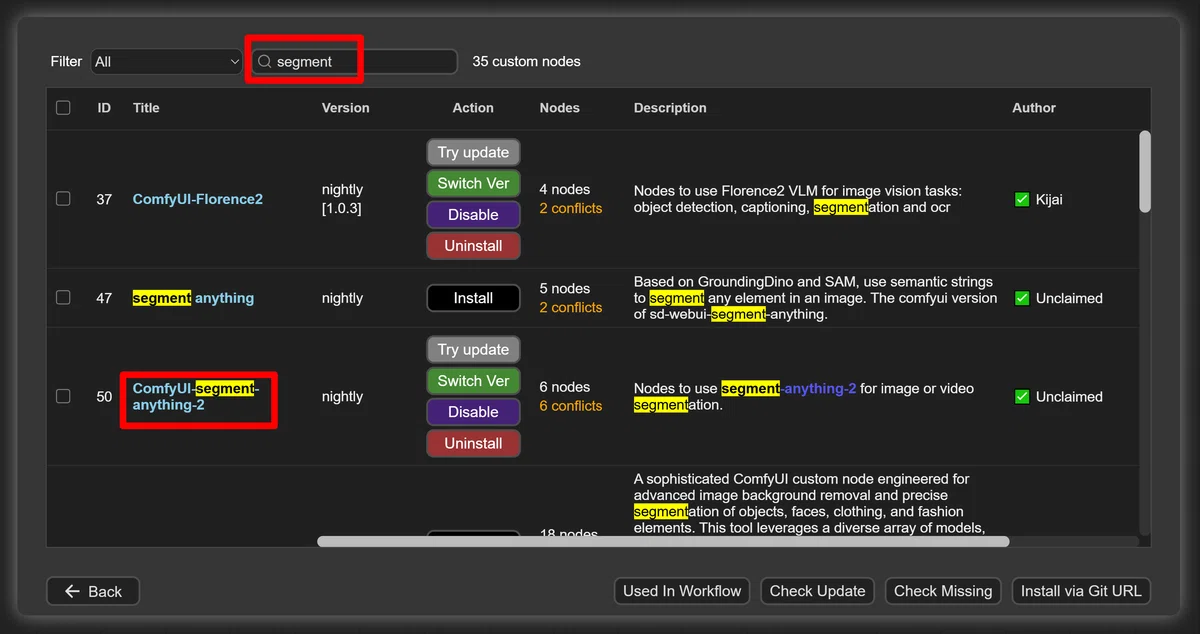Click the 6 conflicts text
Screen dimensions: 1200x634
click(571, 406)
